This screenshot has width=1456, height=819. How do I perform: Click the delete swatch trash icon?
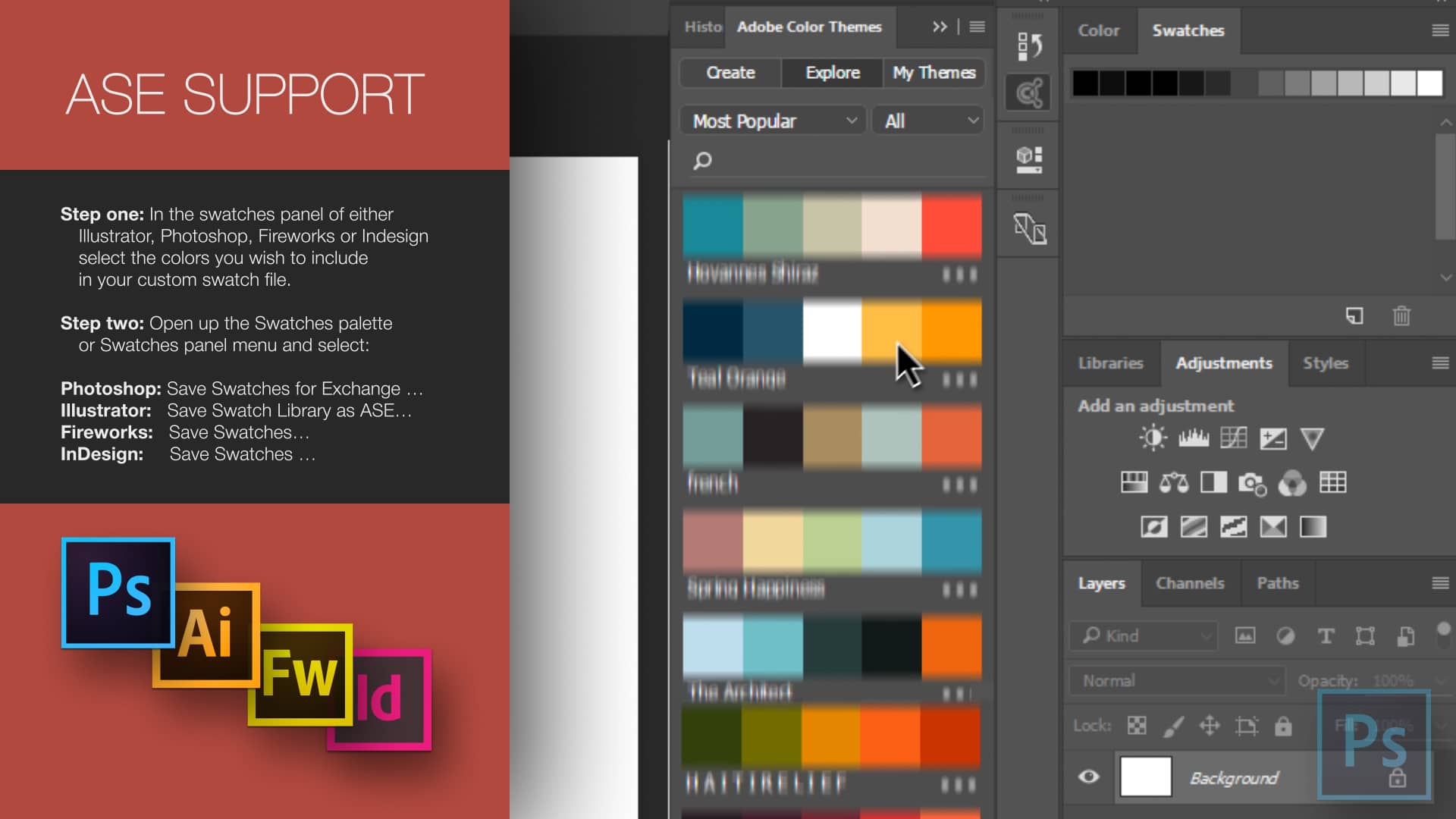1401,316
